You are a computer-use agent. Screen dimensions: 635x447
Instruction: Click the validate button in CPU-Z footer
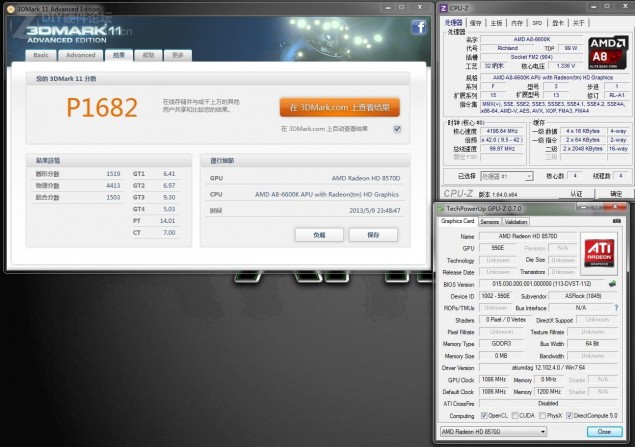(x=576, y=194)
